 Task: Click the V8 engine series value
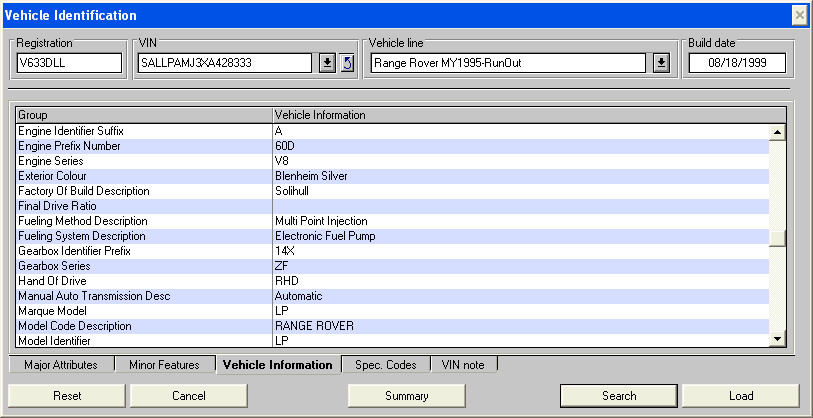tap(282, 161)
